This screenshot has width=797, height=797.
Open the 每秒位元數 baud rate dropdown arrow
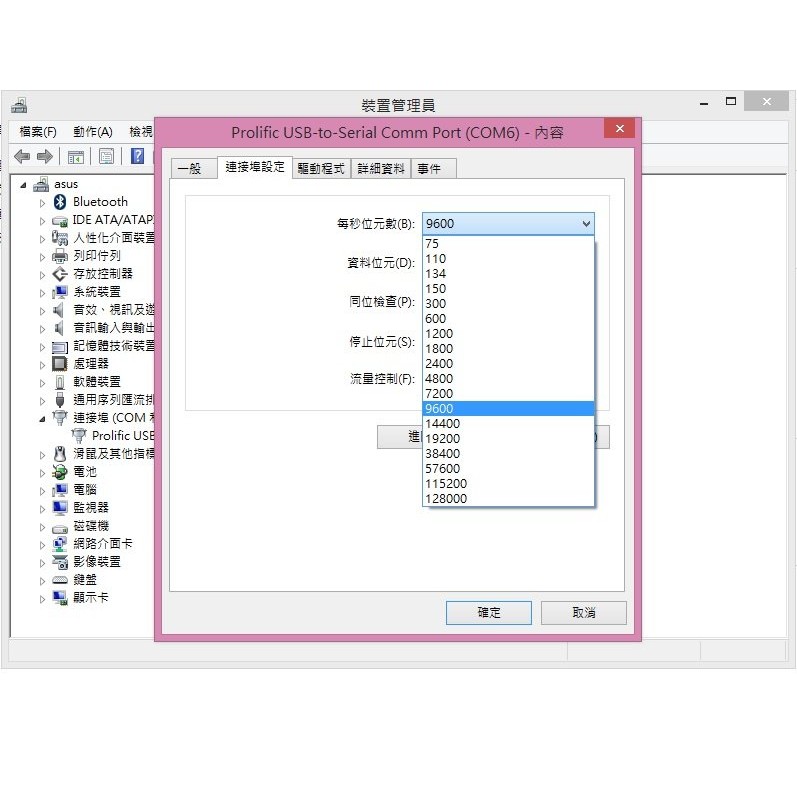coord(585,224)
